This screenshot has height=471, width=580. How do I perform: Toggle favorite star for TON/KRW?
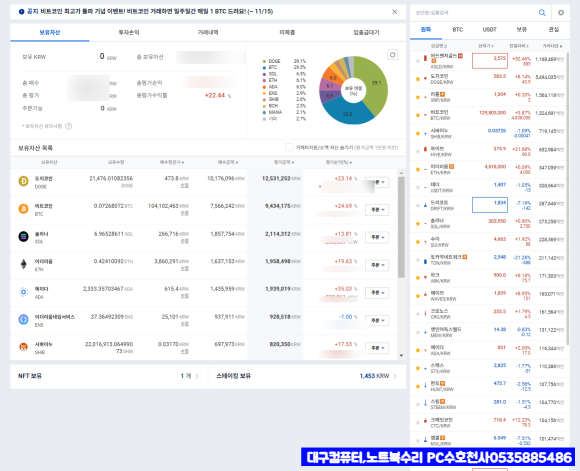point(418,260)
